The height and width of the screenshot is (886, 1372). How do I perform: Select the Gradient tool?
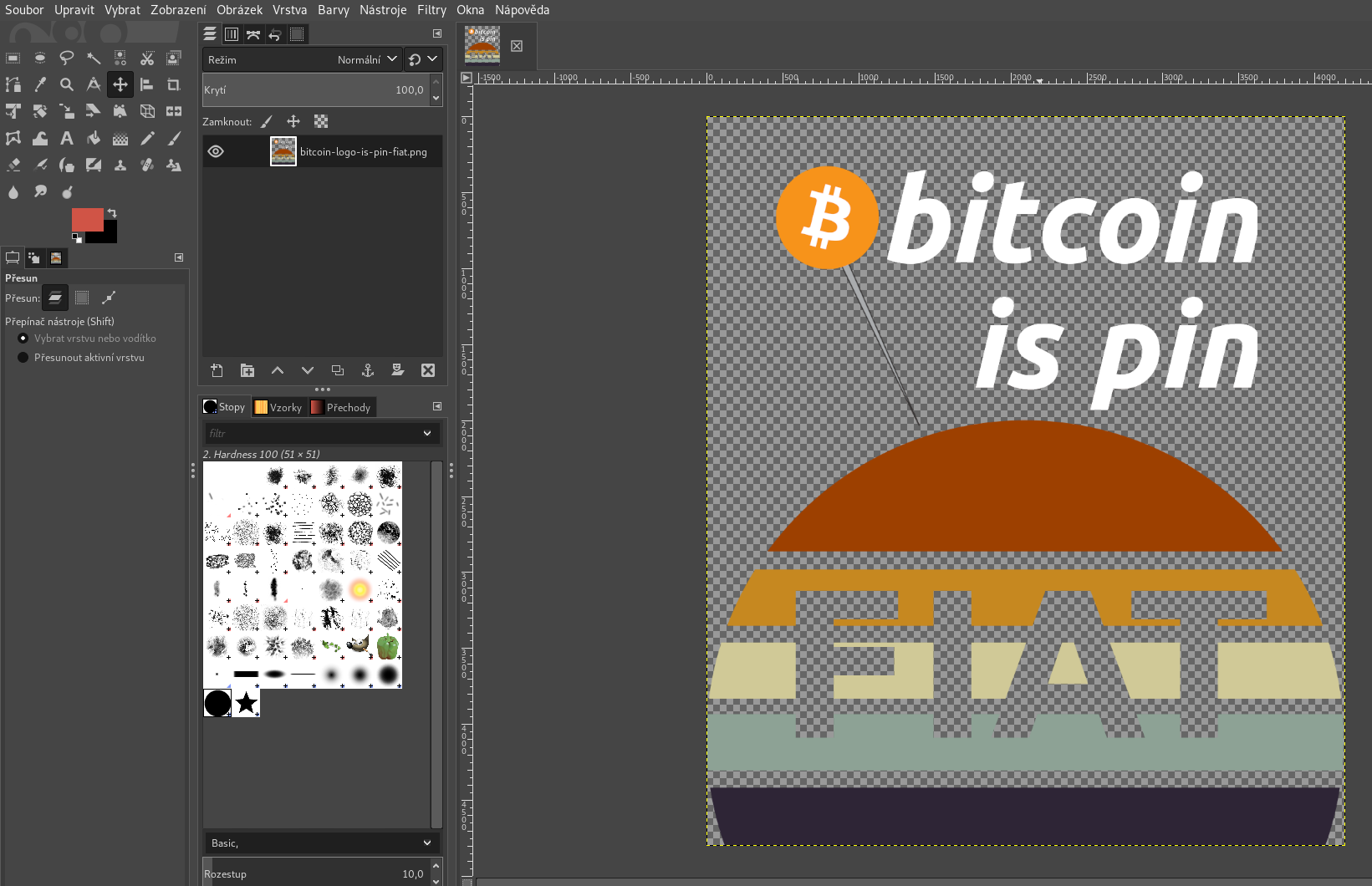120,138
